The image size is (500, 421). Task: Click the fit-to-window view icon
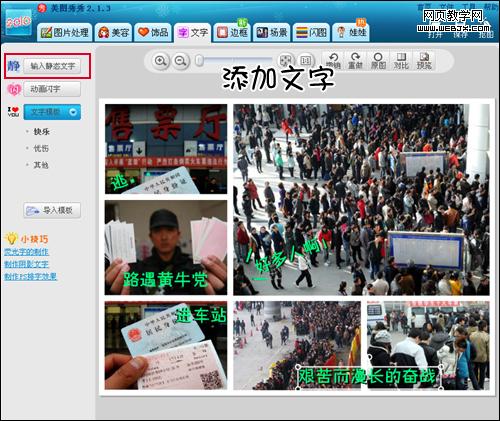pos(286,61)
